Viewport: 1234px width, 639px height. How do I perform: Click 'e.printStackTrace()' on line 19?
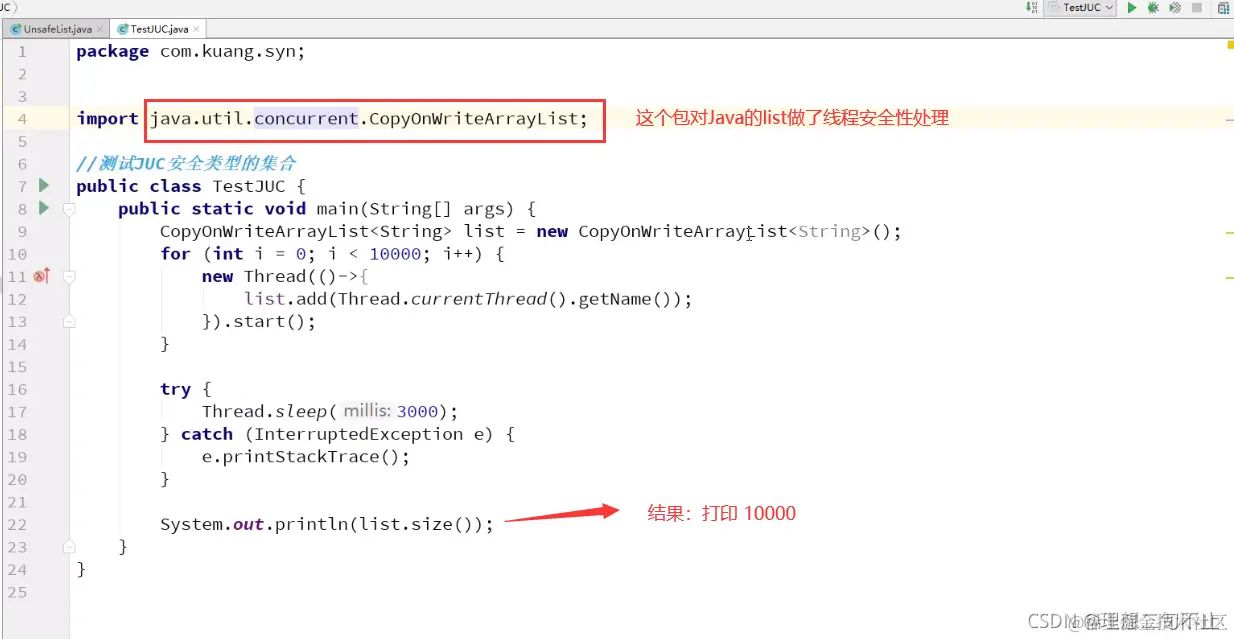point(300,456)
